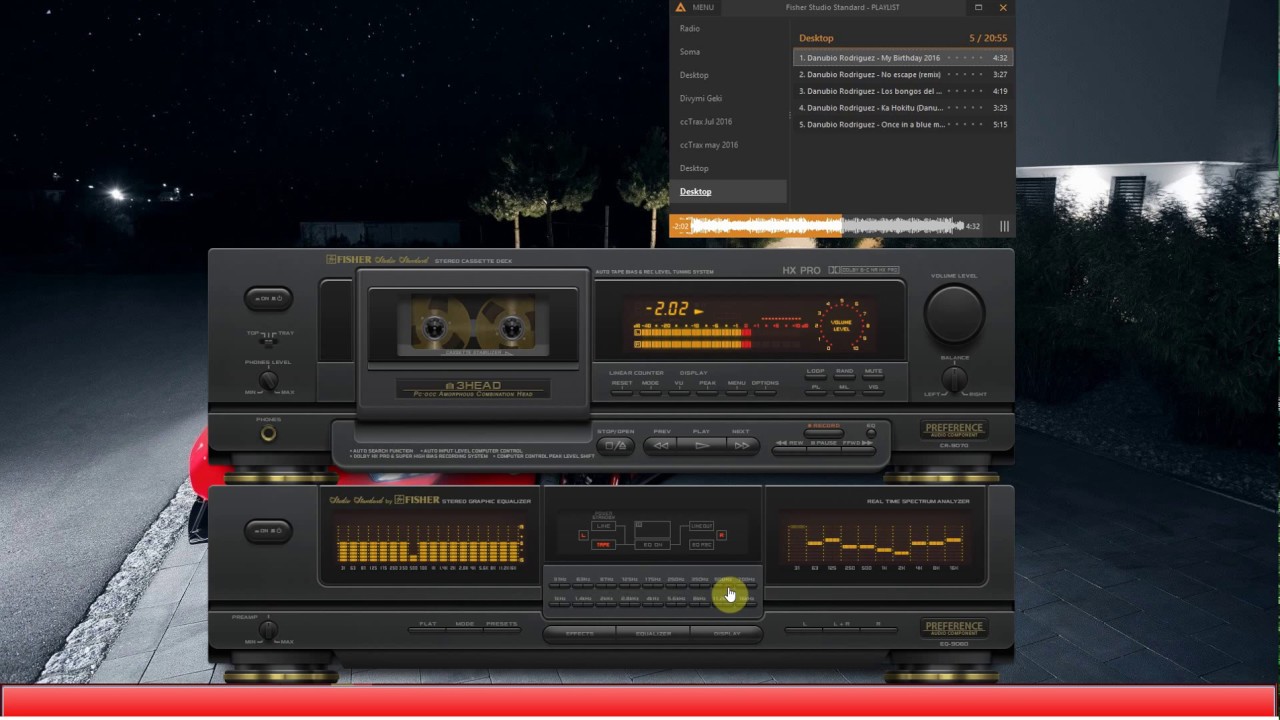Select the L+R channel button
This screenshot has height=720, width=1280.
click(841, 629)
